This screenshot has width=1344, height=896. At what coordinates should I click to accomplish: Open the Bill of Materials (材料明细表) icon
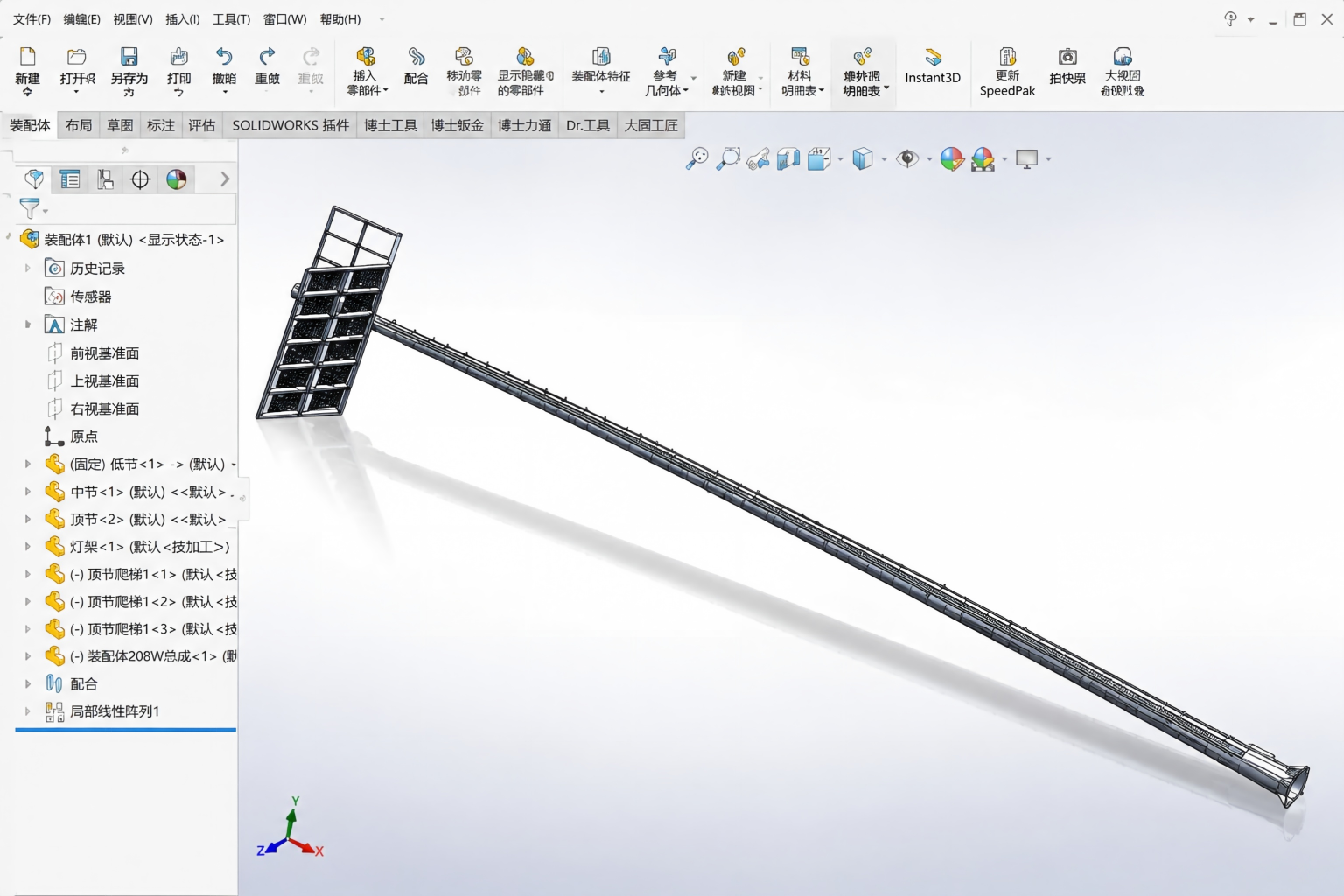pyautogui.click(x=800, y=57)
